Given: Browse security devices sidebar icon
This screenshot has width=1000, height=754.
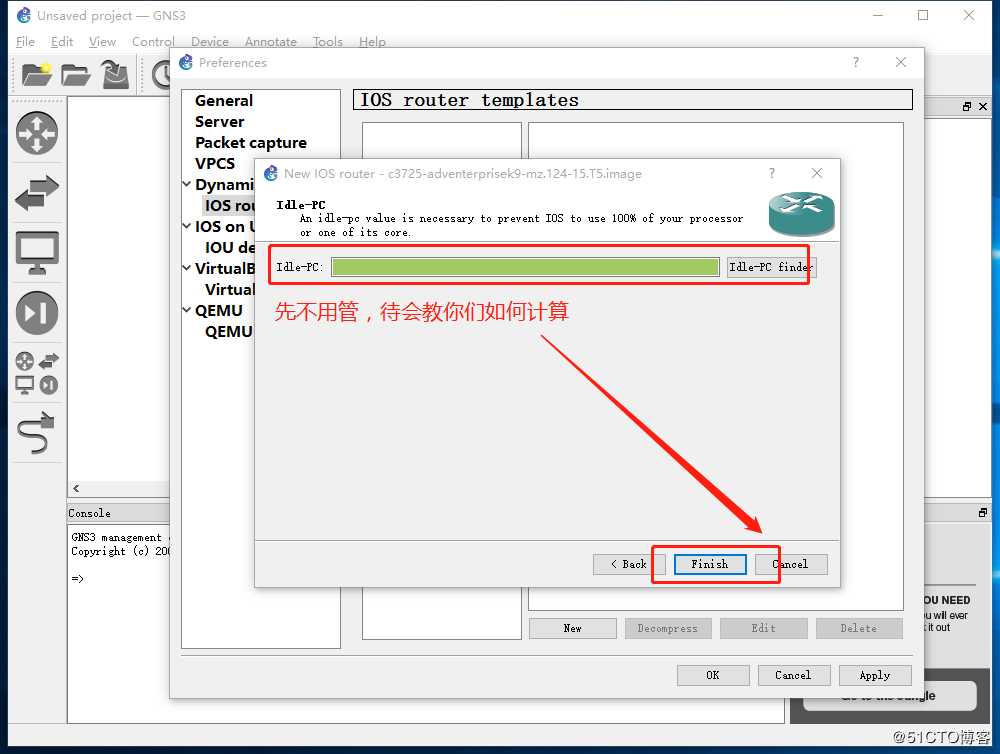Looking at the screenshot, I should 37,313.
